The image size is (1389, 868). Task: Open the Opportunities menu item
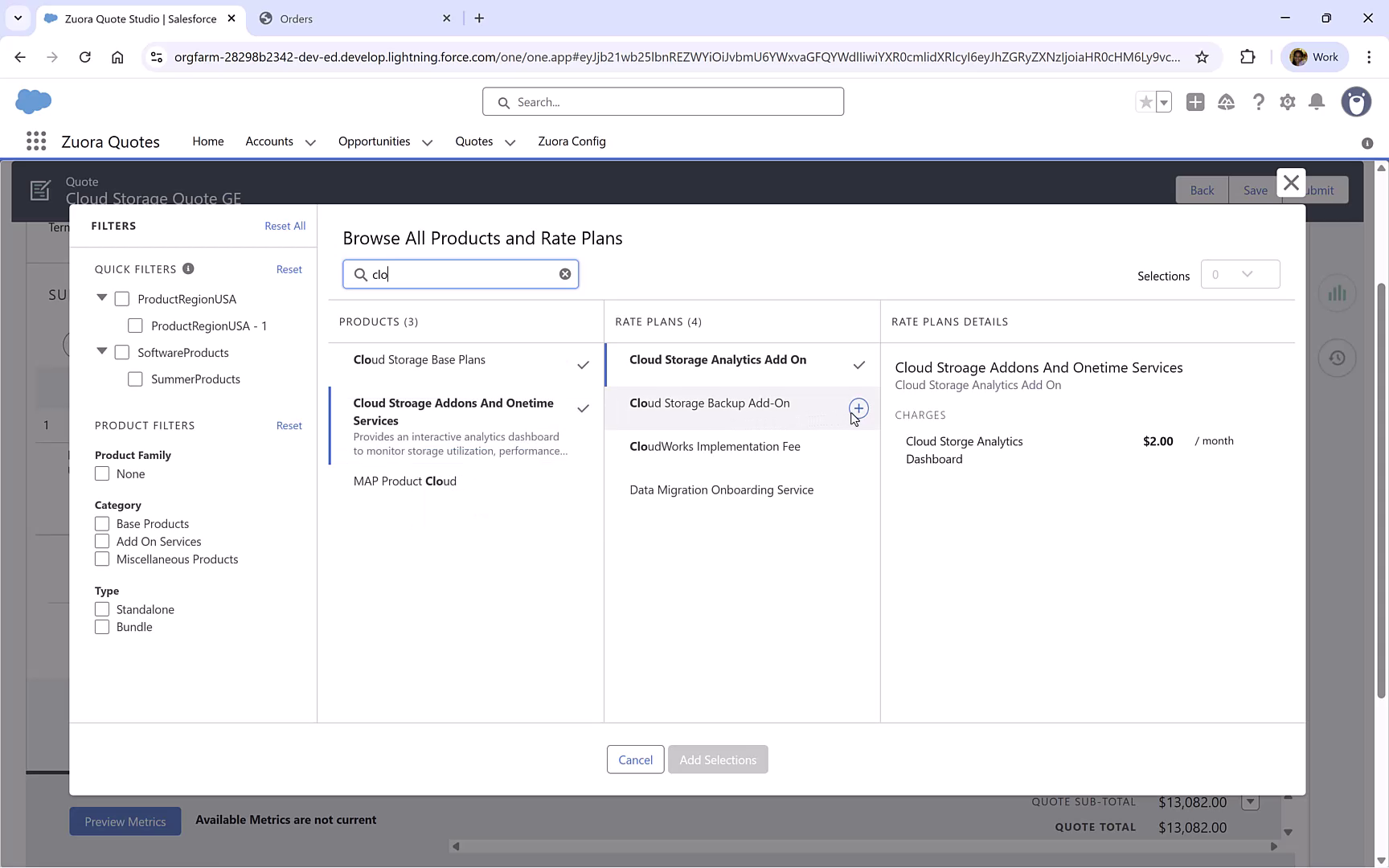[373, 141]
